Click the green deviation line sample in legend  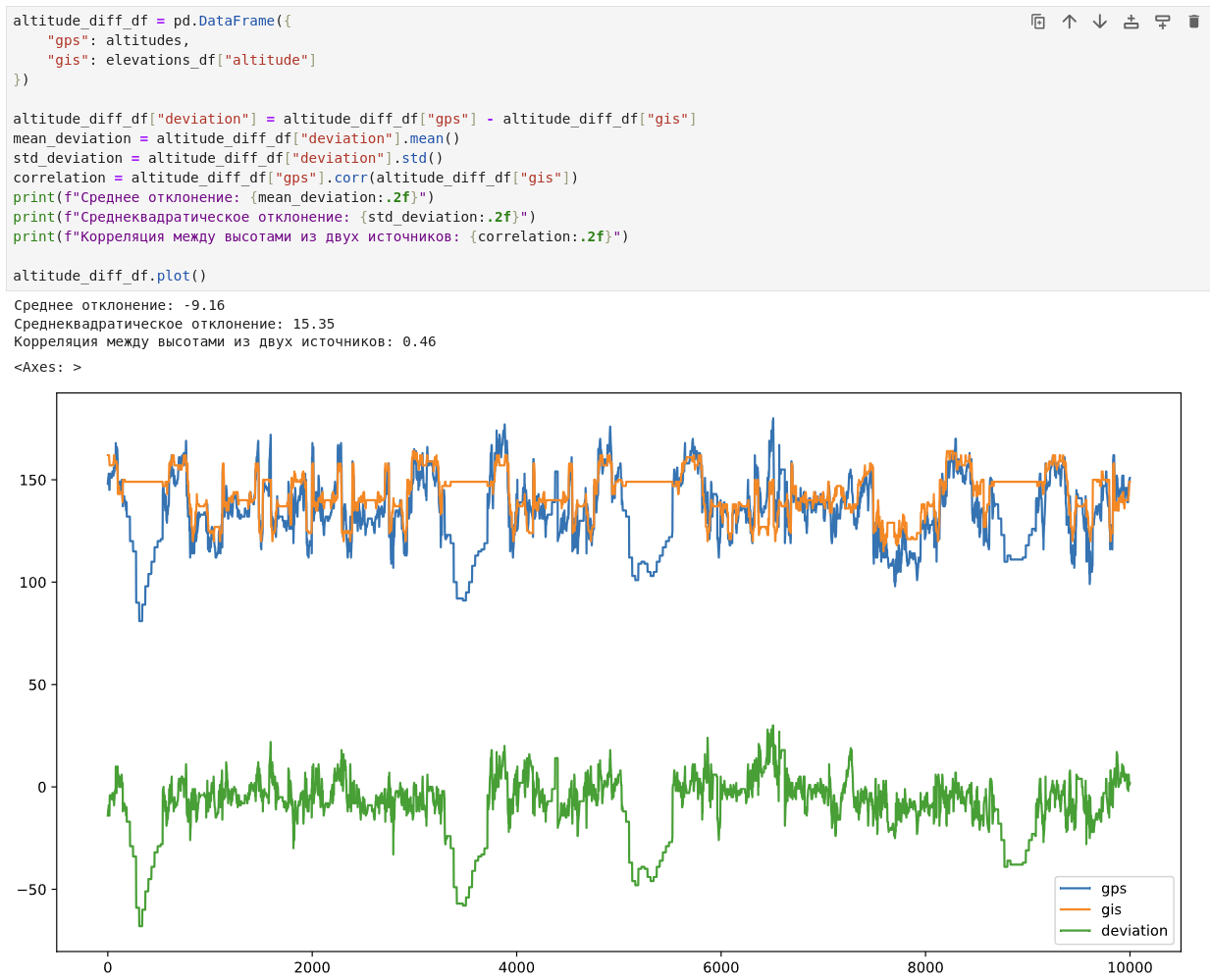pyautogui.click(x=1076, y=931)
